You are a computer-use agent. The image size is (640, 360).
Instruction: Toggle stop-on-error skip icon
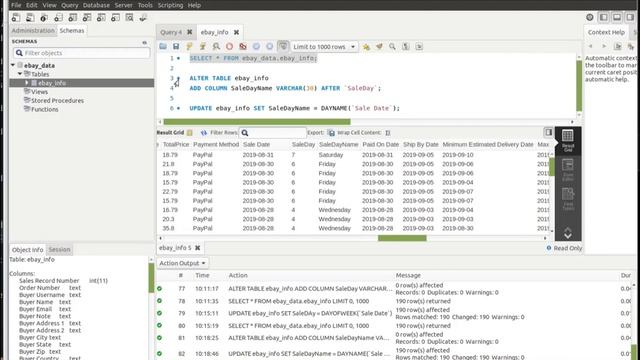[243, 47]
